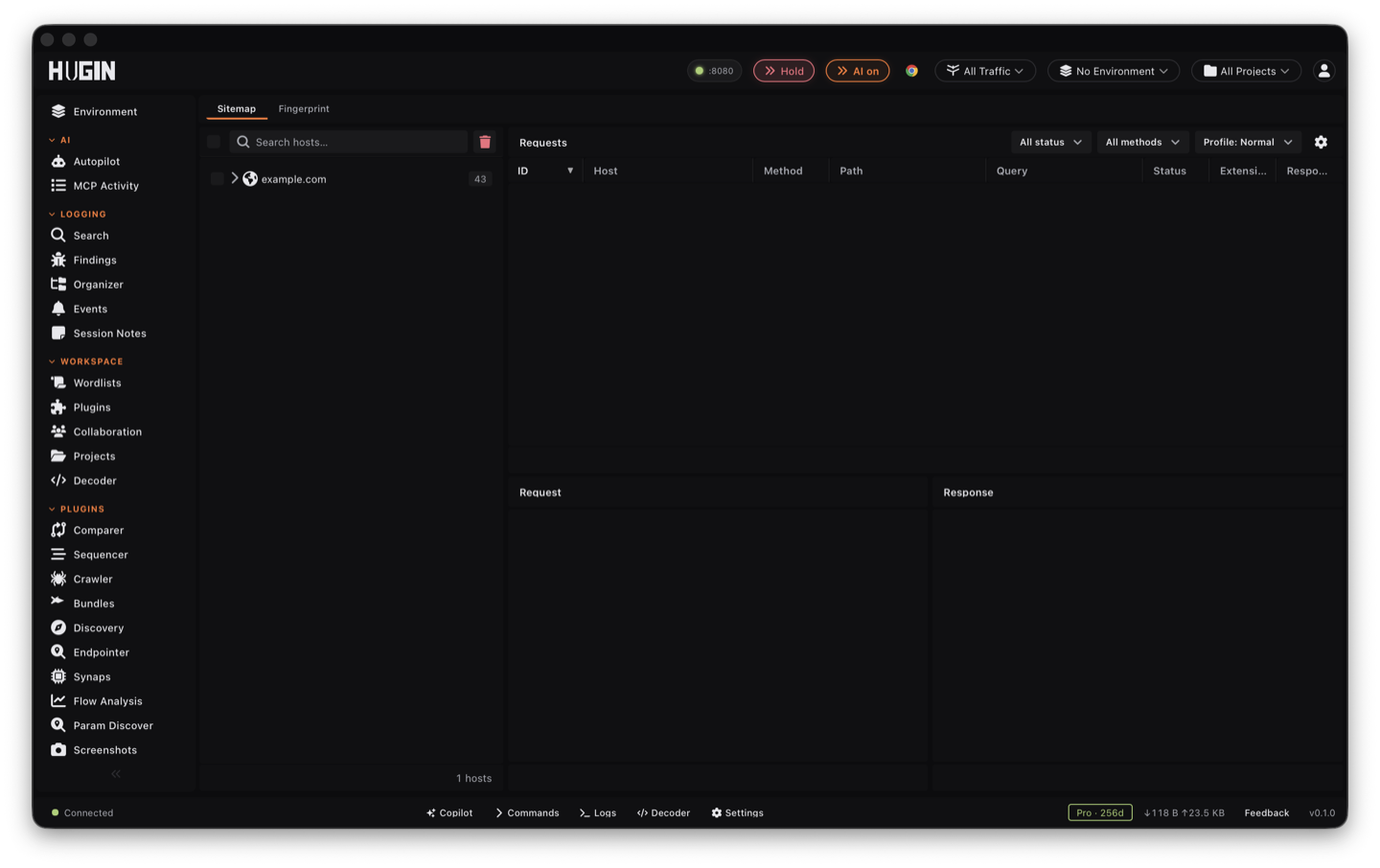This screenshot has width=1380, height=868.
Task: Sort requests by ID column
Action: click(545, 171)
